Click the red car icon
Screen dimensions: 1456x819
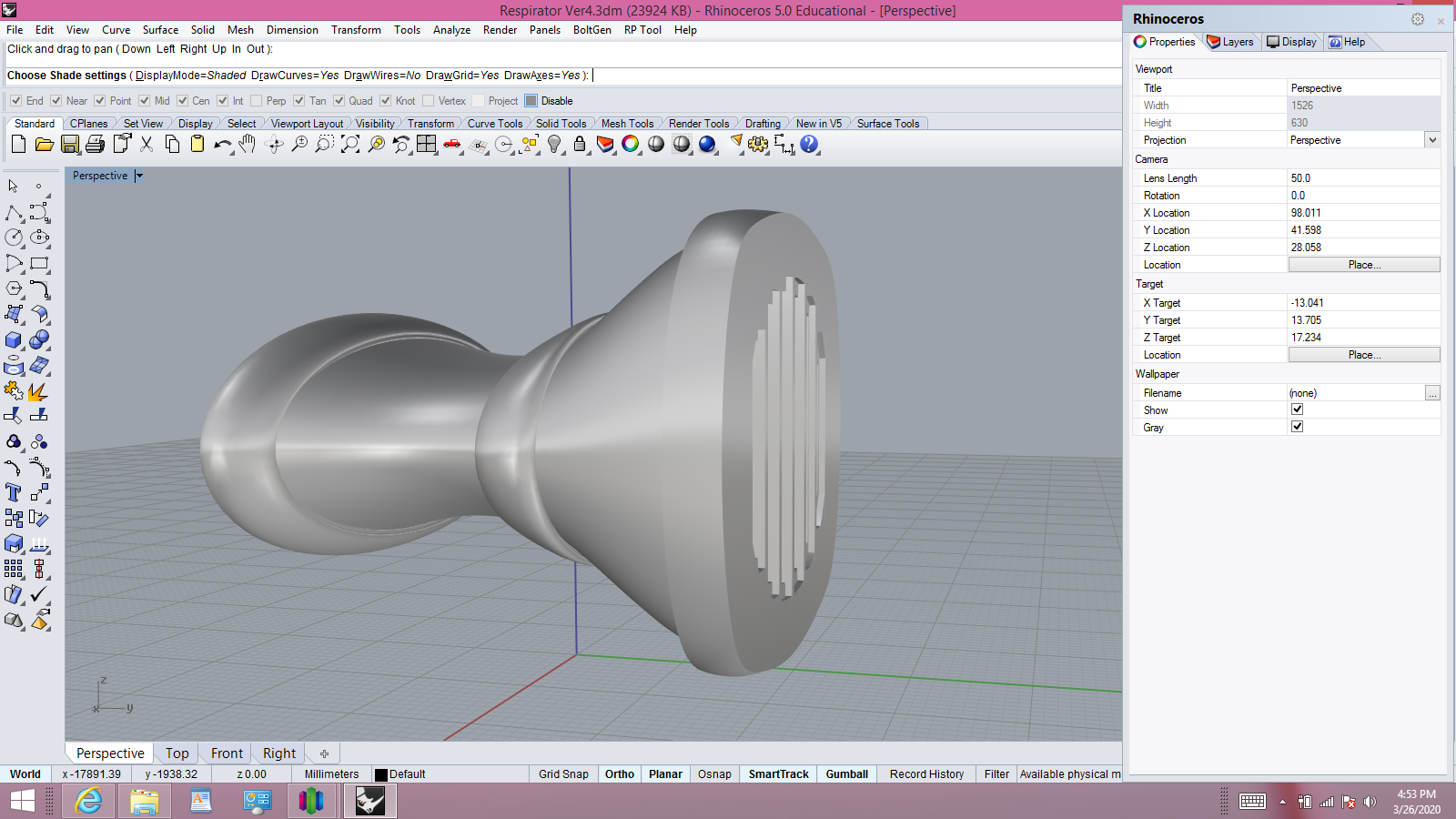[x=452, y=144]
